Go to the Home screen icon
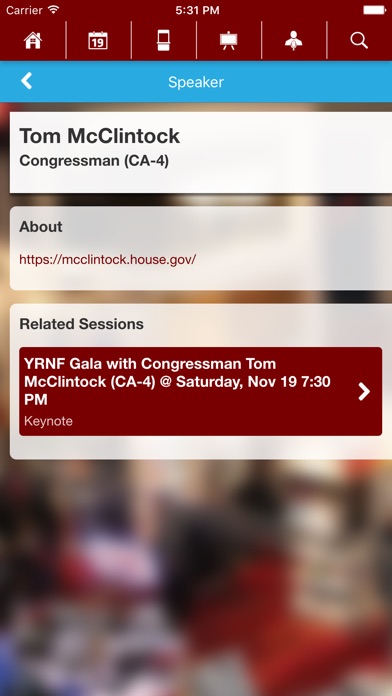392x696 pixels. (x=33, y=40)
